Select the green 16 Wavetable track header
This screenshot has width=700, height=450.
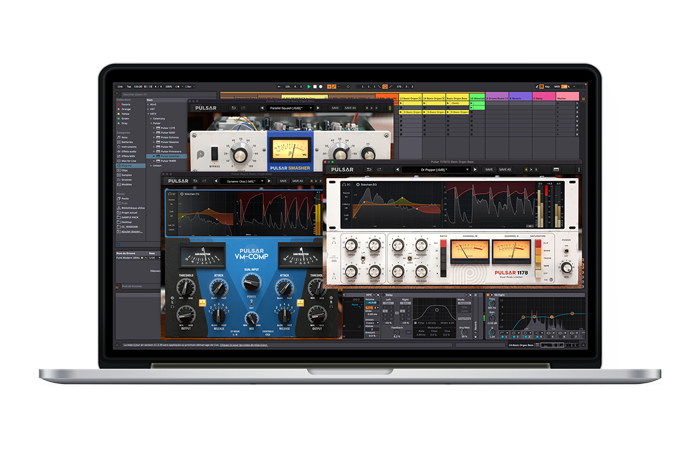(x=478, y=98)
